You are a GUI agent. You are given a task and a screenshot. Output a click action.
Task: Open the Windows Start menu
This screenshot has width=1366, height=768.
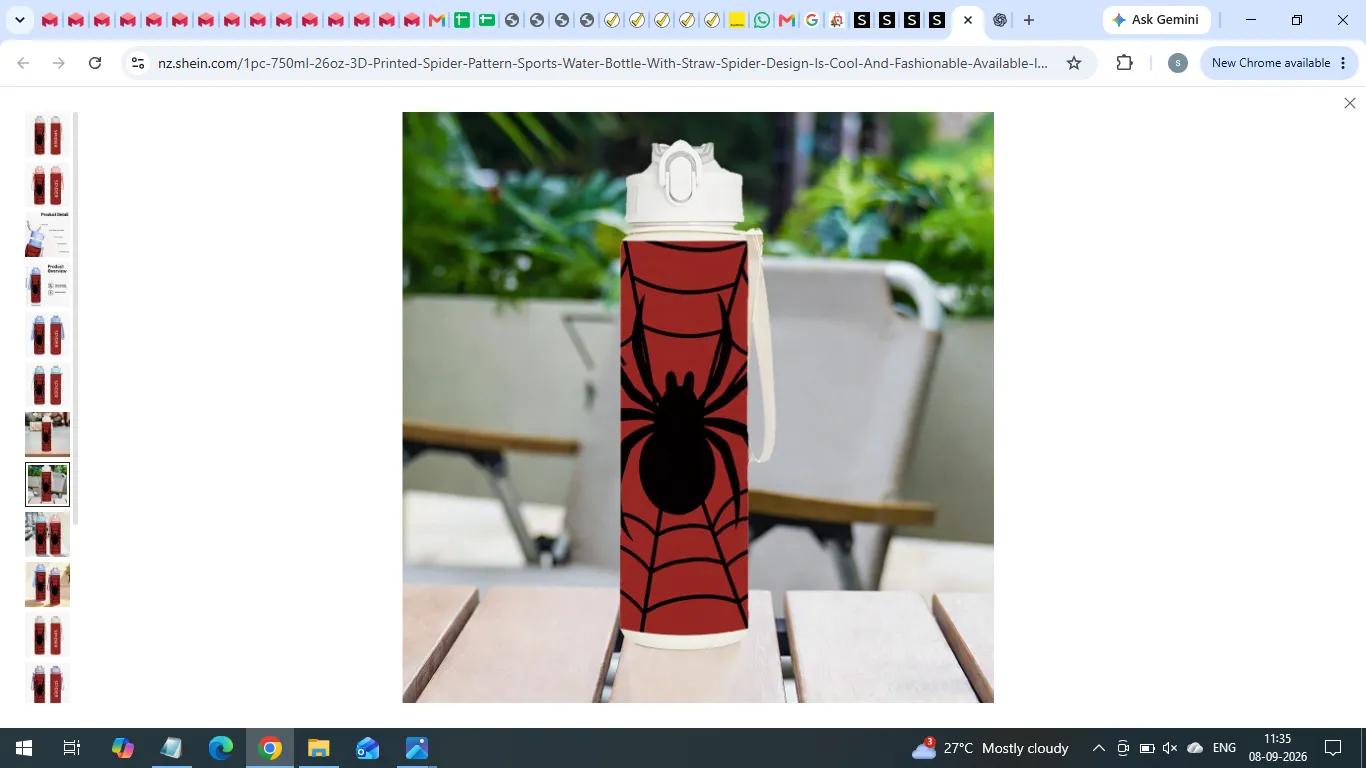[23, 748]
